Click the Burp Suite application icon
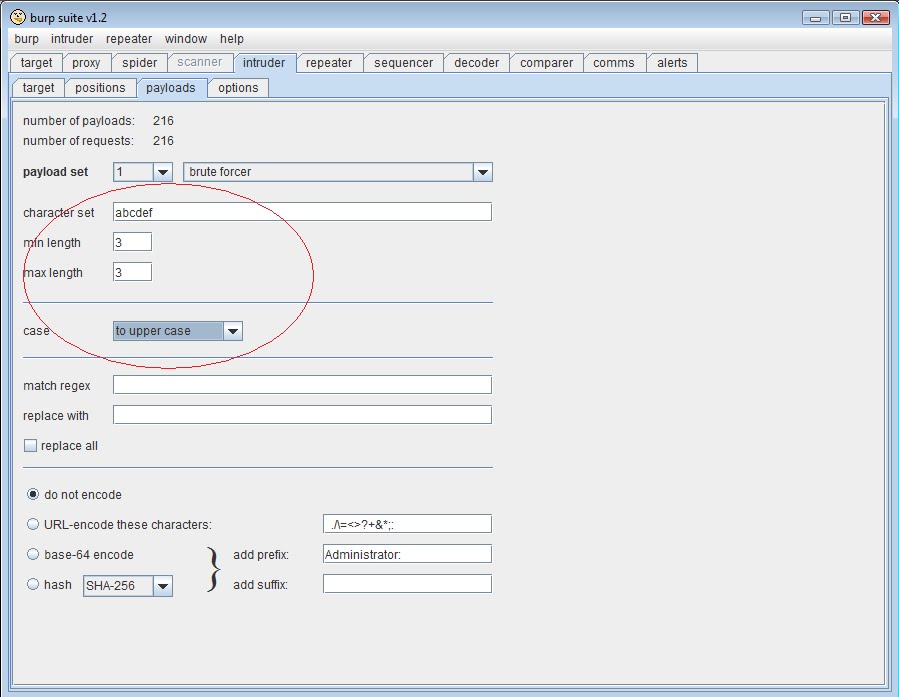Viewport: 899px width, 697px height. tap(18, 17)
